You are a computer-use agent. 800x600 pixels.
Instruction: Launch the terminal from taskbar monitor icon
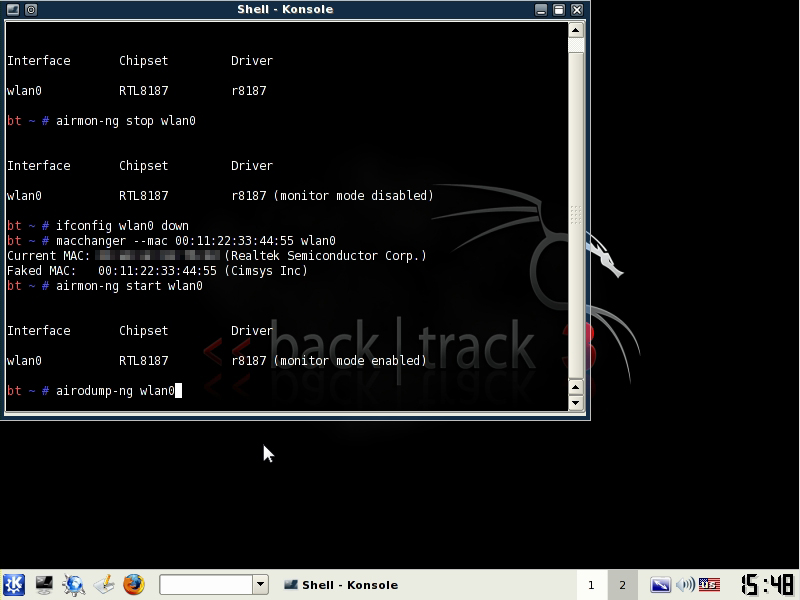(x=44, y=585)
